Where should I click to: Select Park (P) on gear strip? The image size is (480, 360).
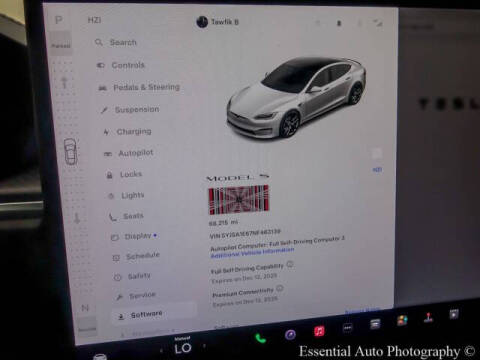point(59,20)
